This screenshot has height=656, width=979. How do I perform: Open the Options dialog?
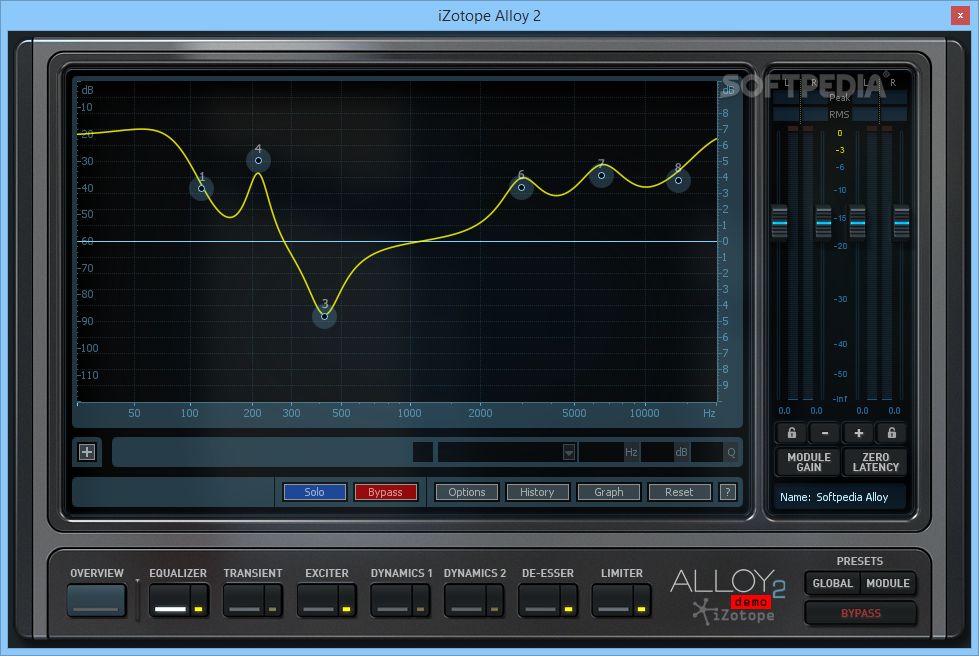pyautogui.click(x=466, y=492)
